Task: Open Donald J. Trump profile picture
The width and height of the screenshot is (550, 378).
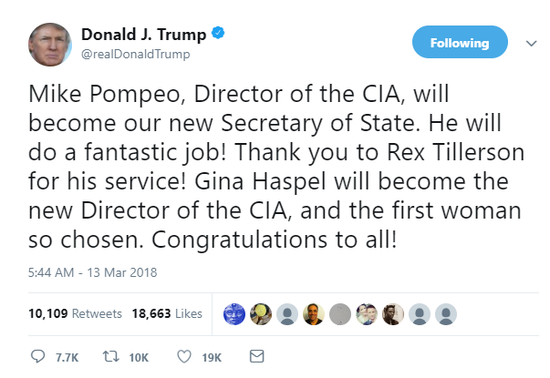Action: 50,45
